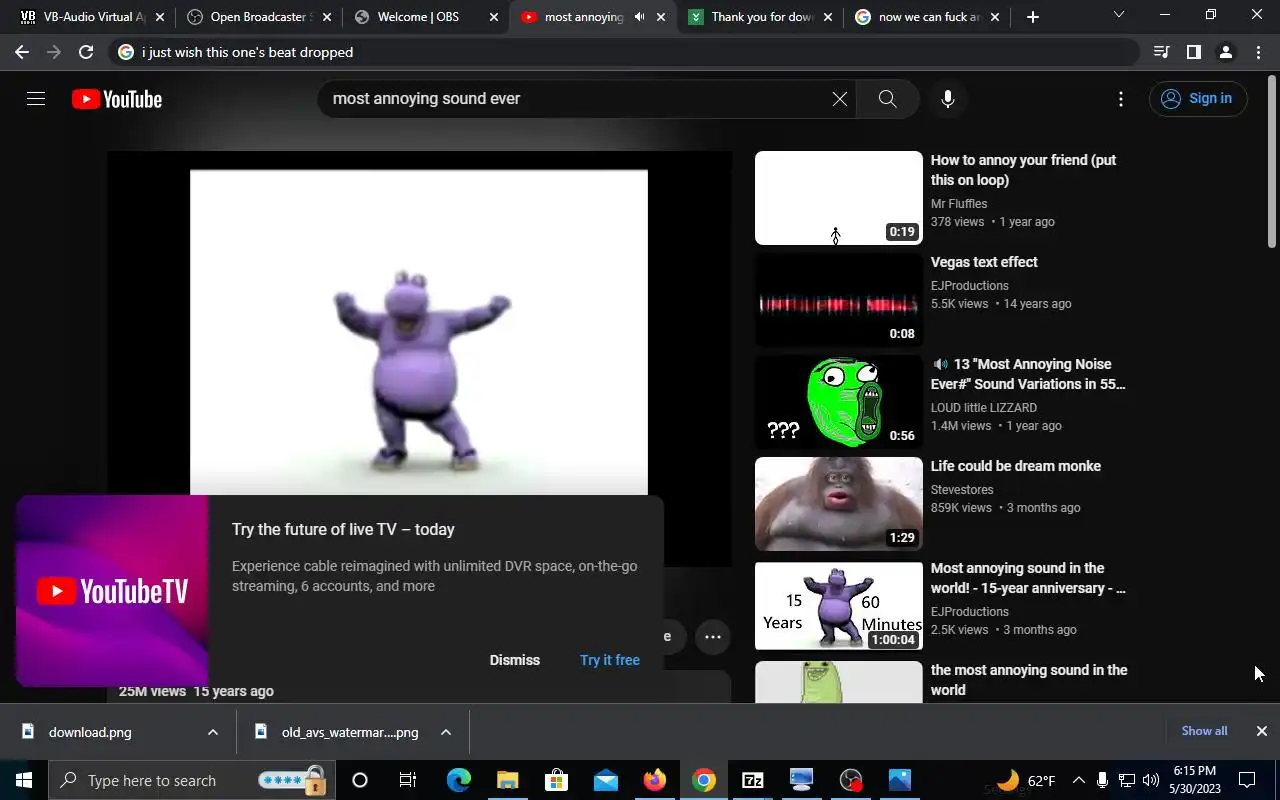
Task: Launch Microsoft Edge from taskbar
Action: click(458, 780)
